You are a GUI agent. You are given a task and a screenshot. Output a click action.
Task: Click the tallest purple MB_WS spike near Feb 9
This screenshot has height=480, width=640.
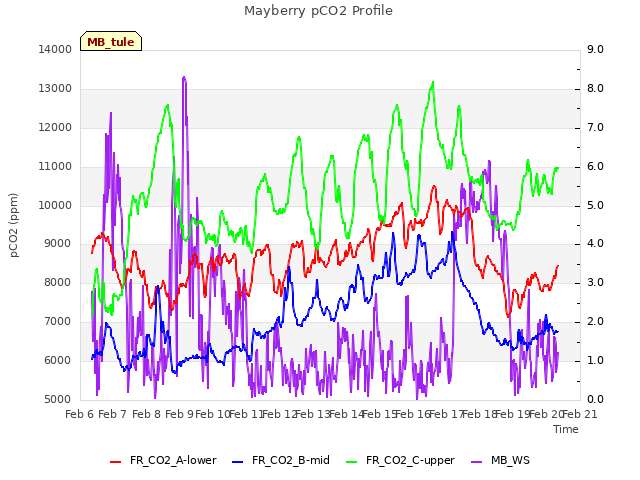click(x=184, y=78)
